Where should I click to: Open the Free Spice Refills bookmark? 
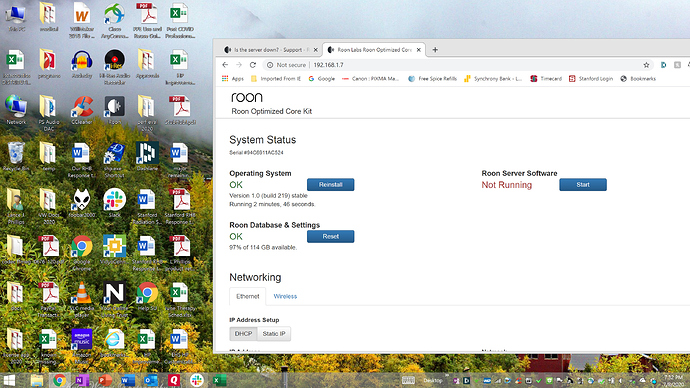[433, 79]
